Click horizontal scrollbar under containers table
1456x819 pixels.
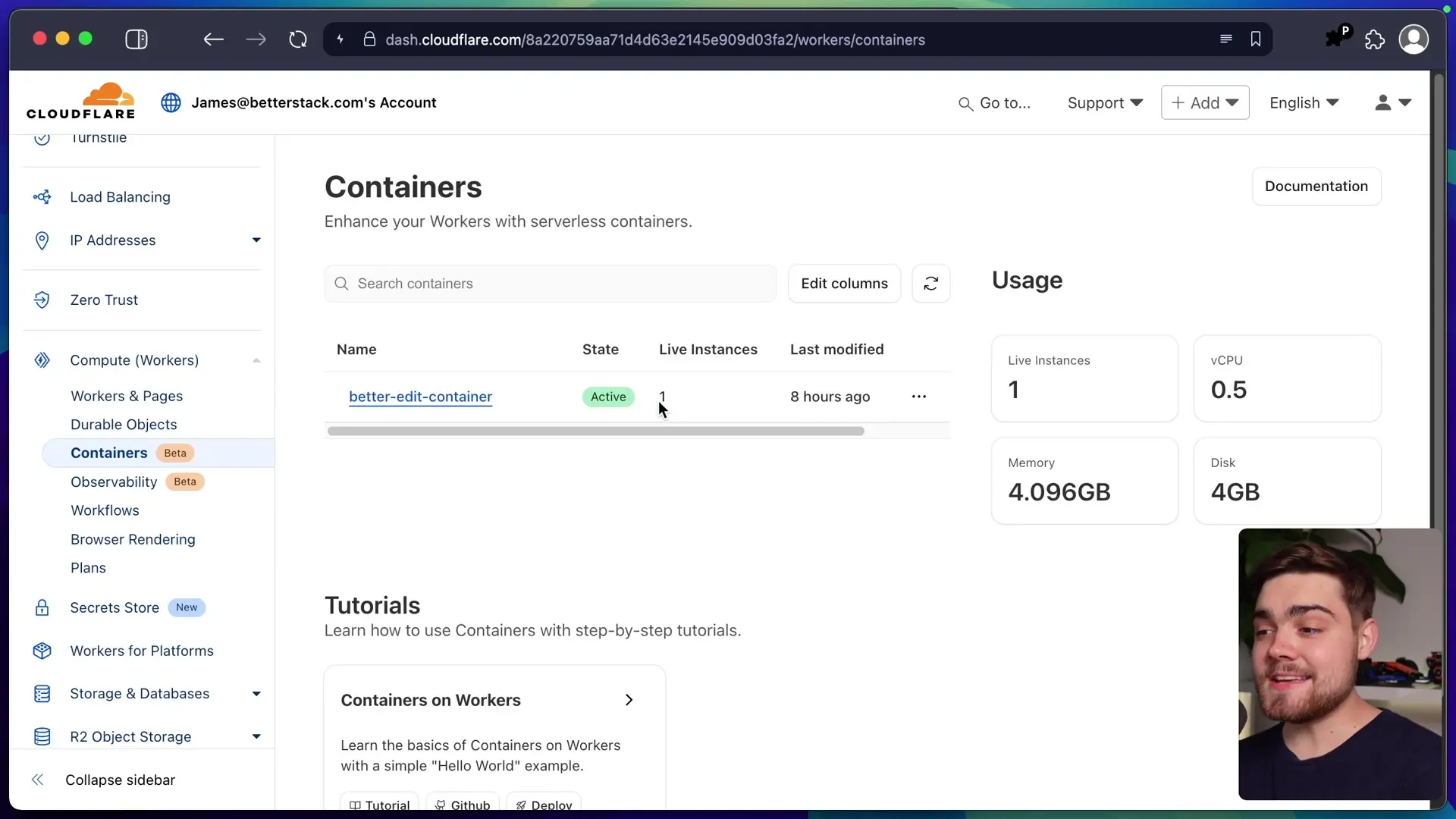click(595, 431)
